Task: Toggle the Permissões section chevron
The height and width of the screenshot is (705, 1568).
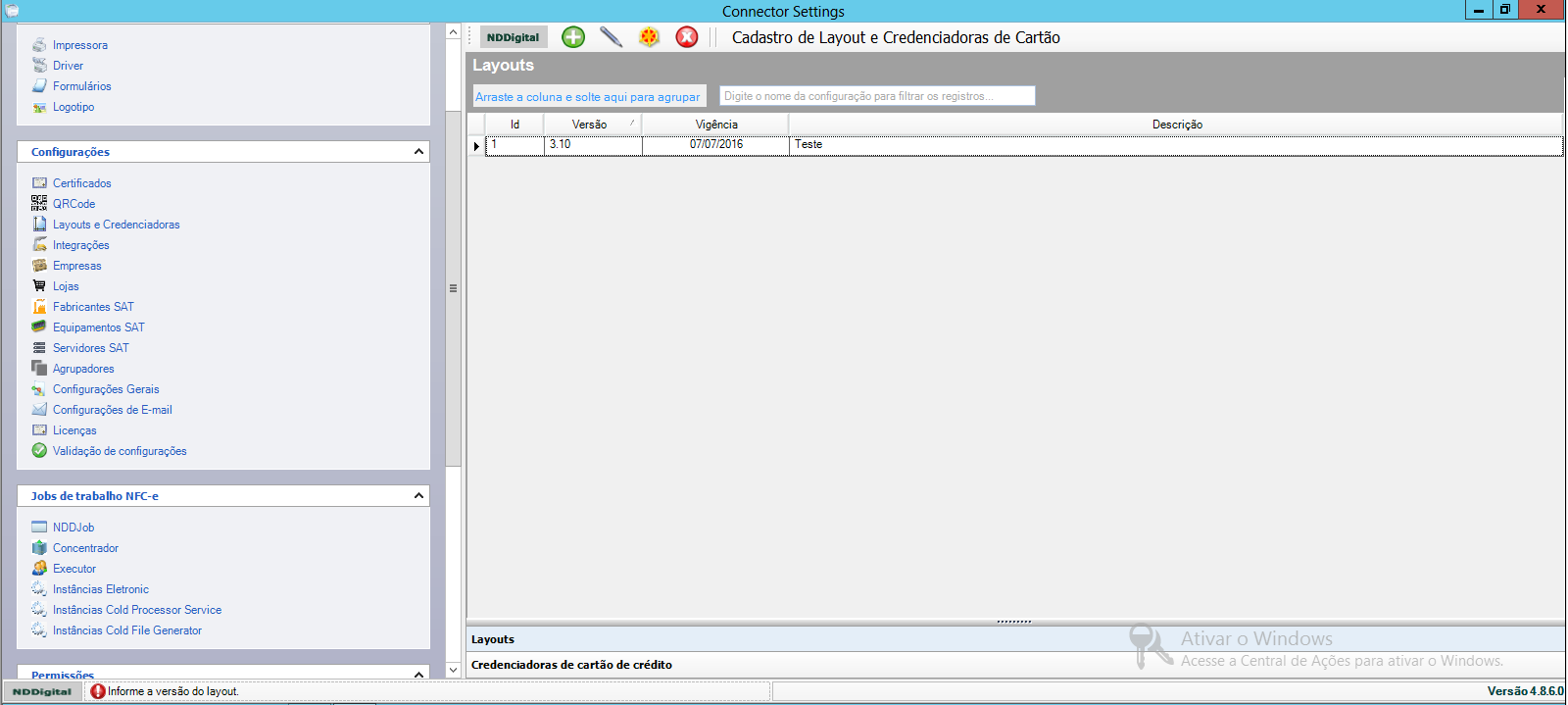Action: pyautogui.click(x=418, y=675)
